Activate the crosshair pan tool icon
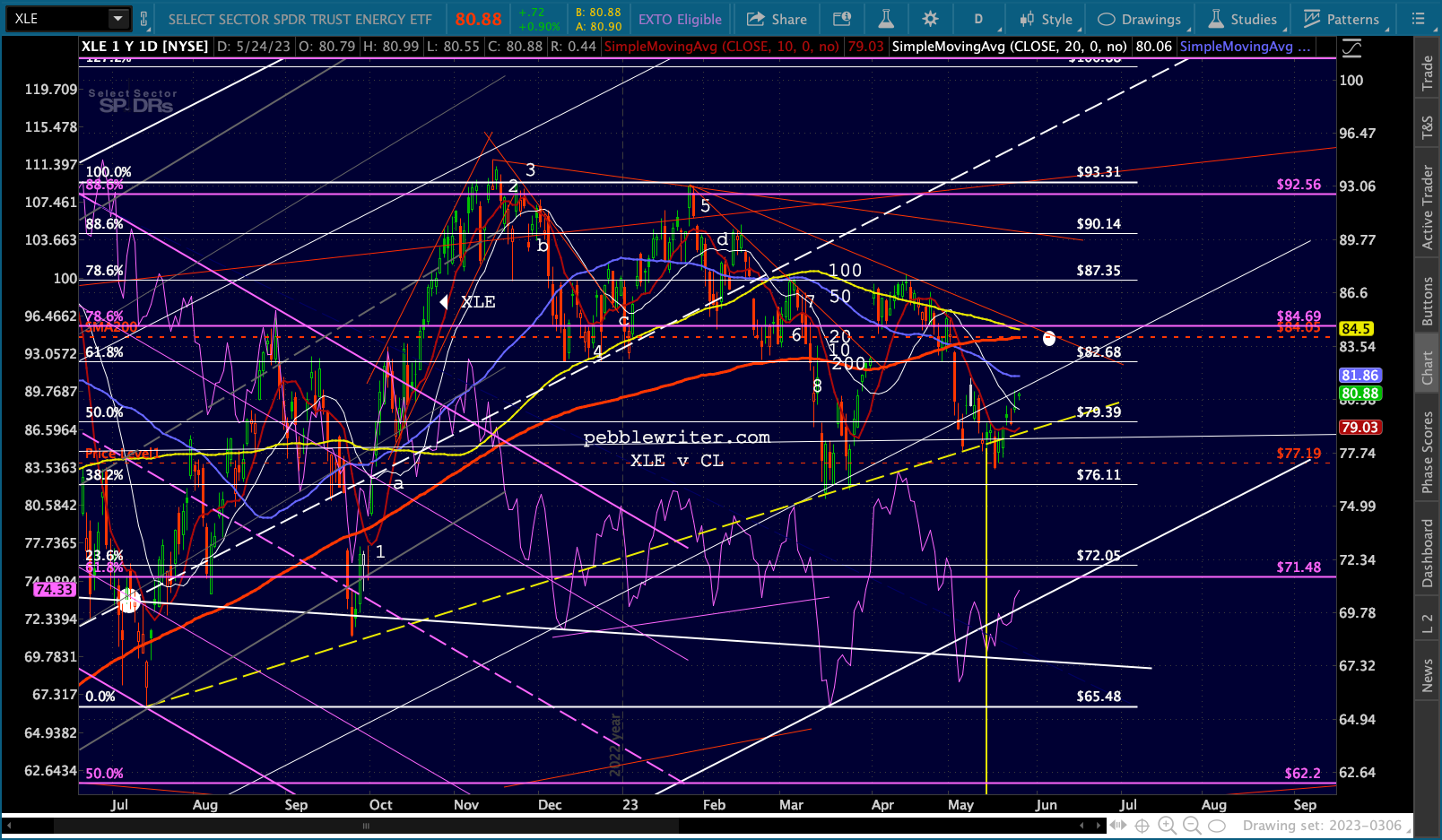 pos(1142,826)
